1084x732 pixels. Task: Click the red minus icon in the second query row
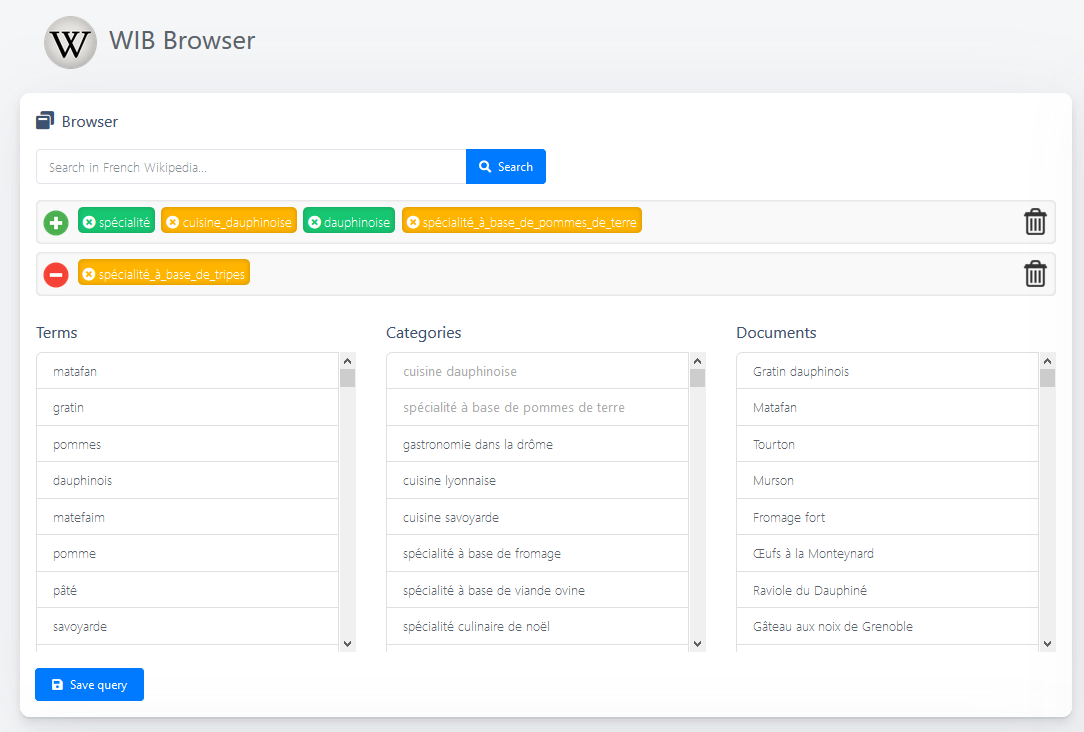(x=56, y=274)
